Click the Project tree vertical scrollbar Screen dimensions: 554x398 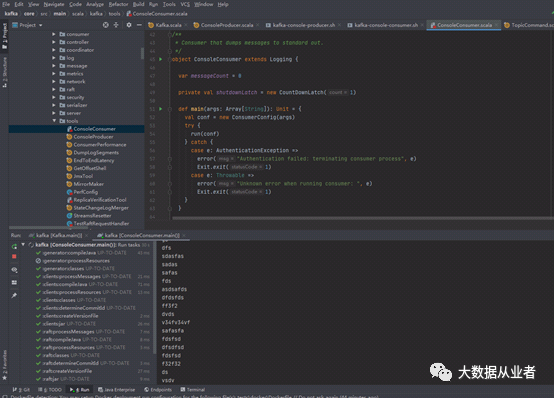click(x=142, y=53)
